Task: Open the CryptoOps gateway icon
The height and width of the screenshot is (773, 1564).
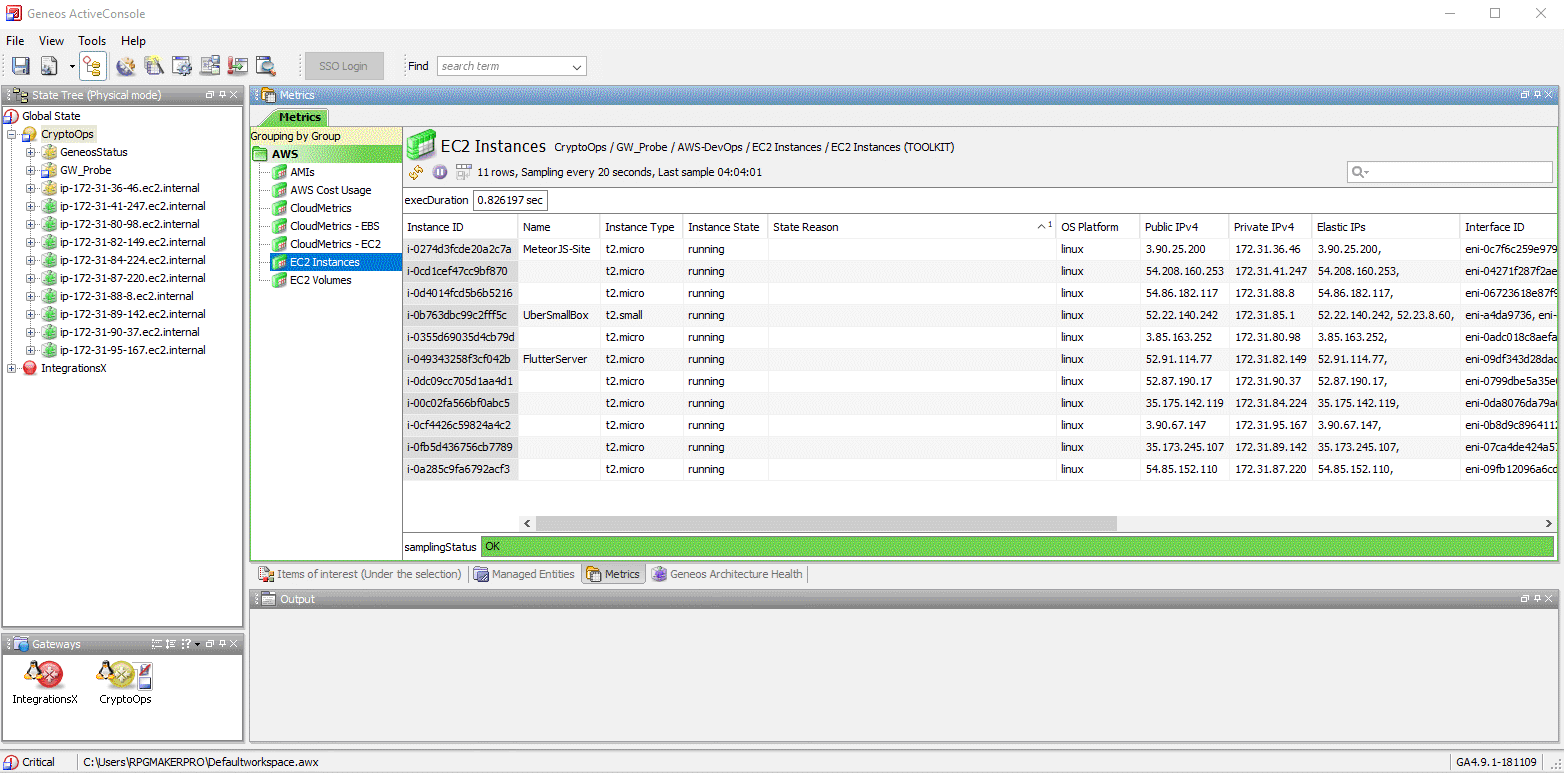Action: pyautogui.click(x=125, y=675)
